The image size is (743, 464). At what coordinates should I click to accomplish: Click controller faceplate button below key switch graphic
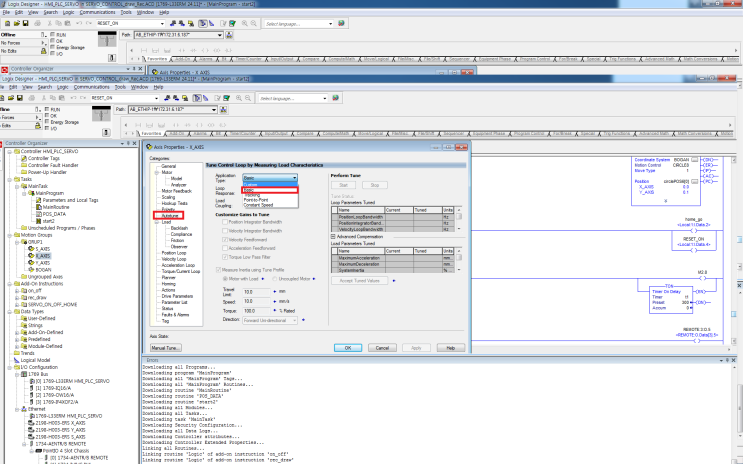[106, 133]
